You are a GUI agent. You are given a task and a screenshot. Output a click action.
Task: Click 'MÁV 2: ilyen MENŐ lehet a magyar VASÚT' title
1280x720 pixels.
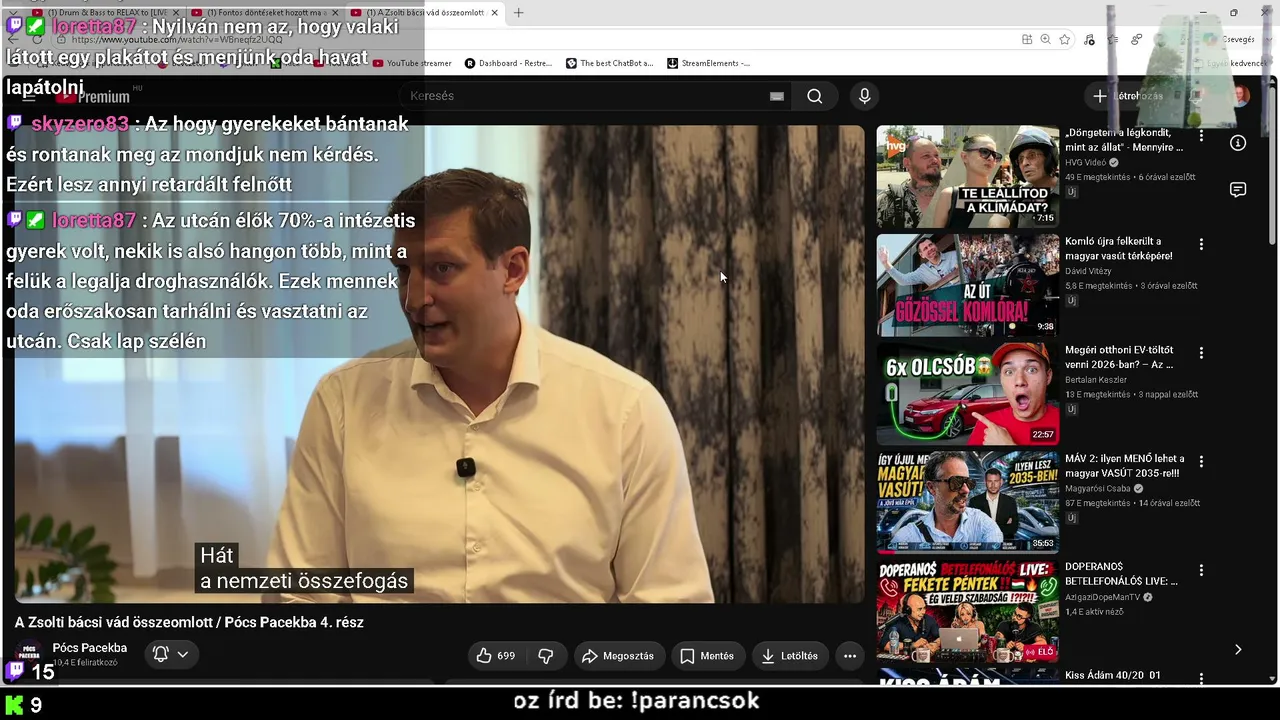1125,466
